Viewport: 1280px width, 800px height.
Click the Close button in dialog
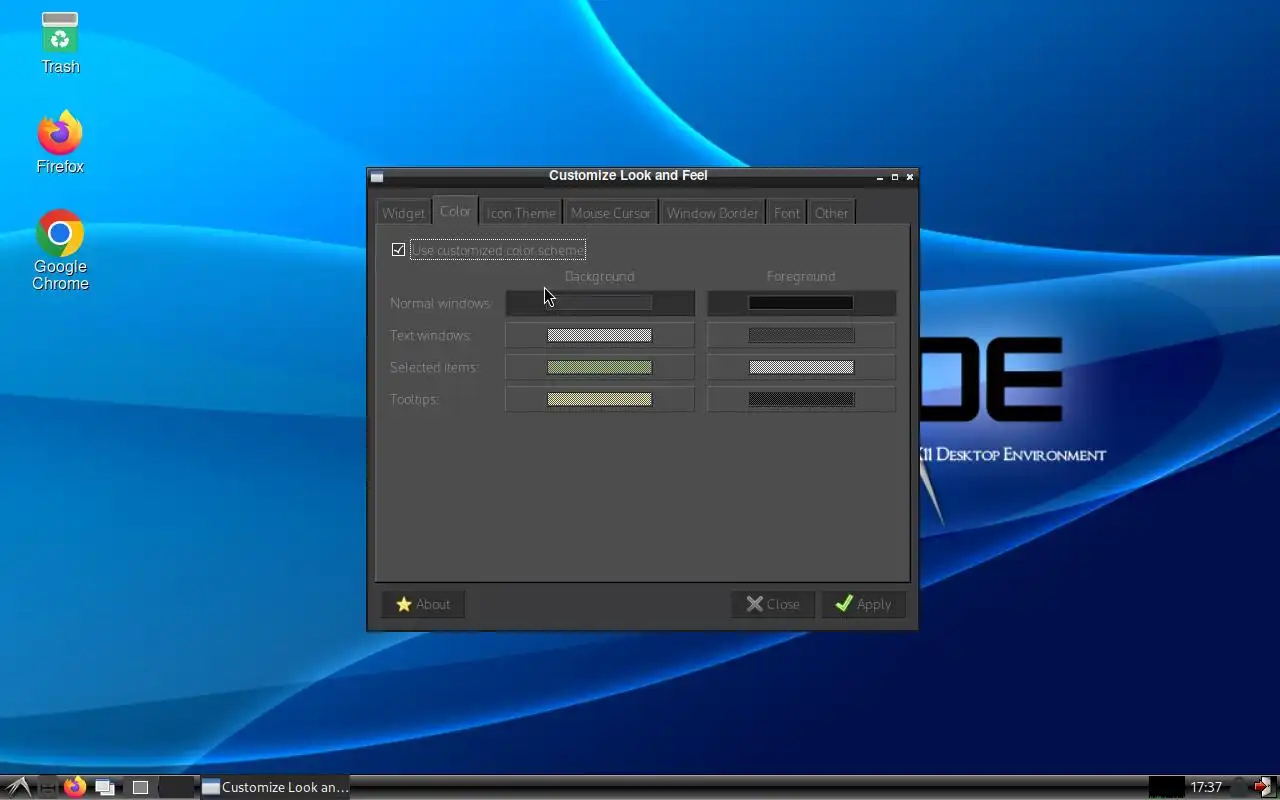pyautogui.click(x=773, y=604)
